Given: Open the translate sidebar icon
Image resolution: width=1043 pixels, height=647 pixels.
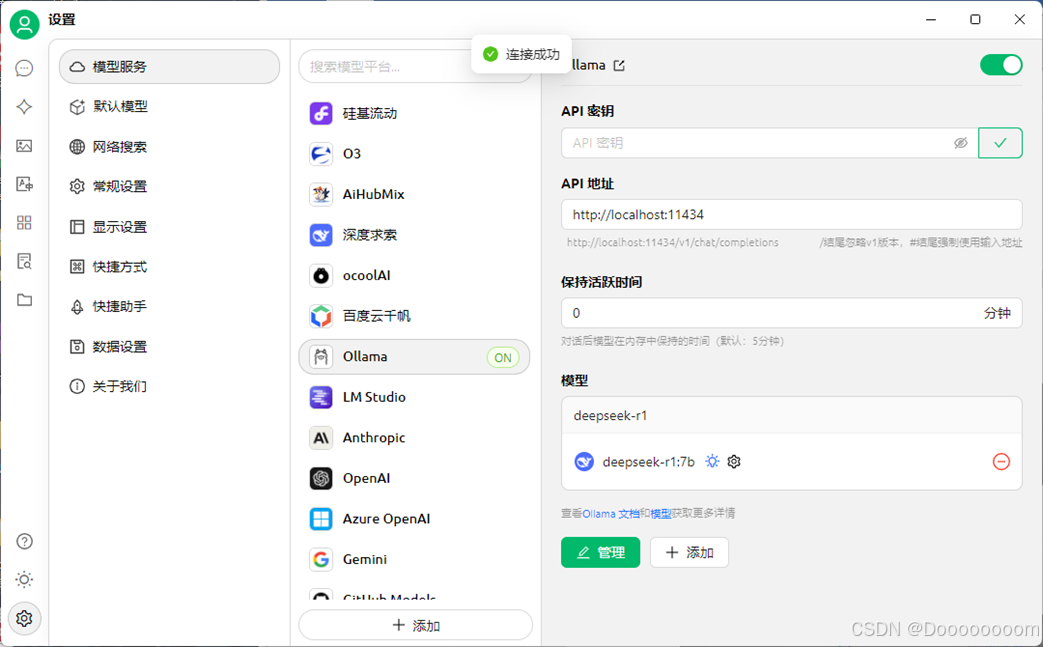Looking at the screenshot, I should pyautogui.click(x=25, y=184).
